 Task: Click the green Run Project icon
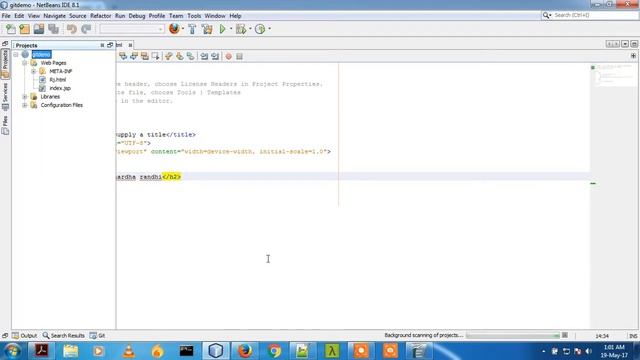pos(222,29)
